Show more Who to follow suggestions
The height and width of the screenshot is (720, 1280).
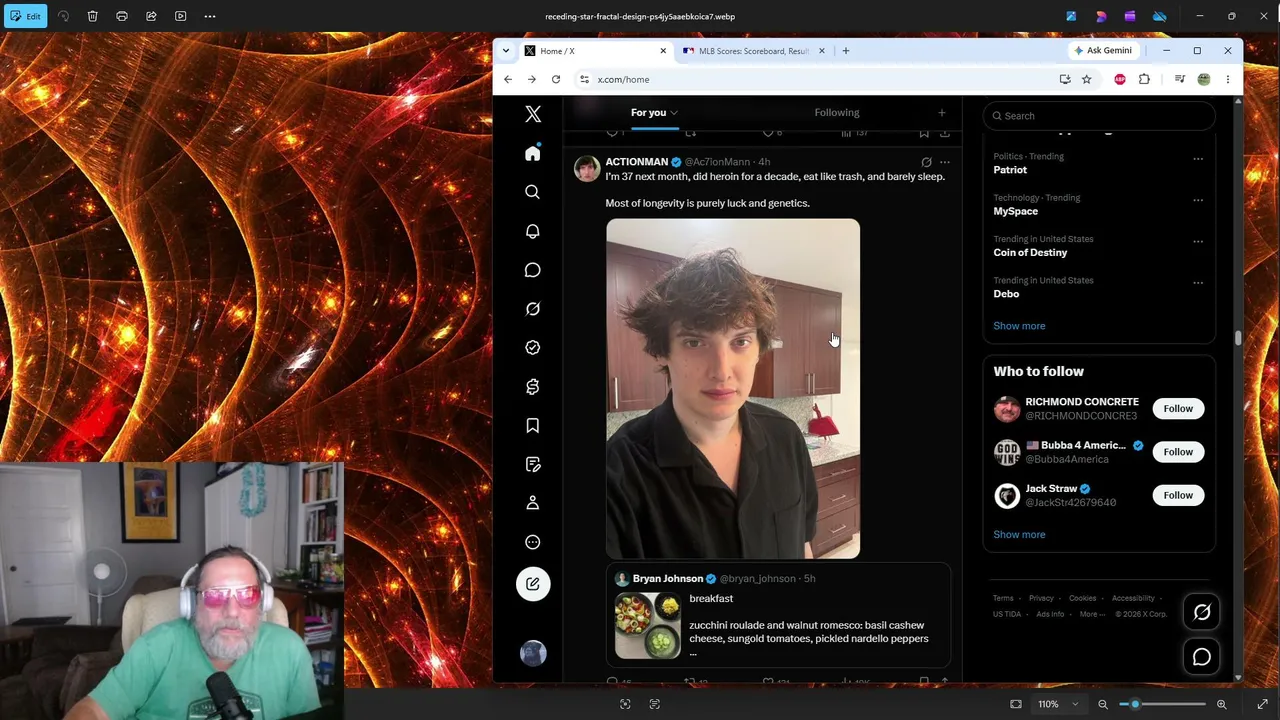point(1019,535)
